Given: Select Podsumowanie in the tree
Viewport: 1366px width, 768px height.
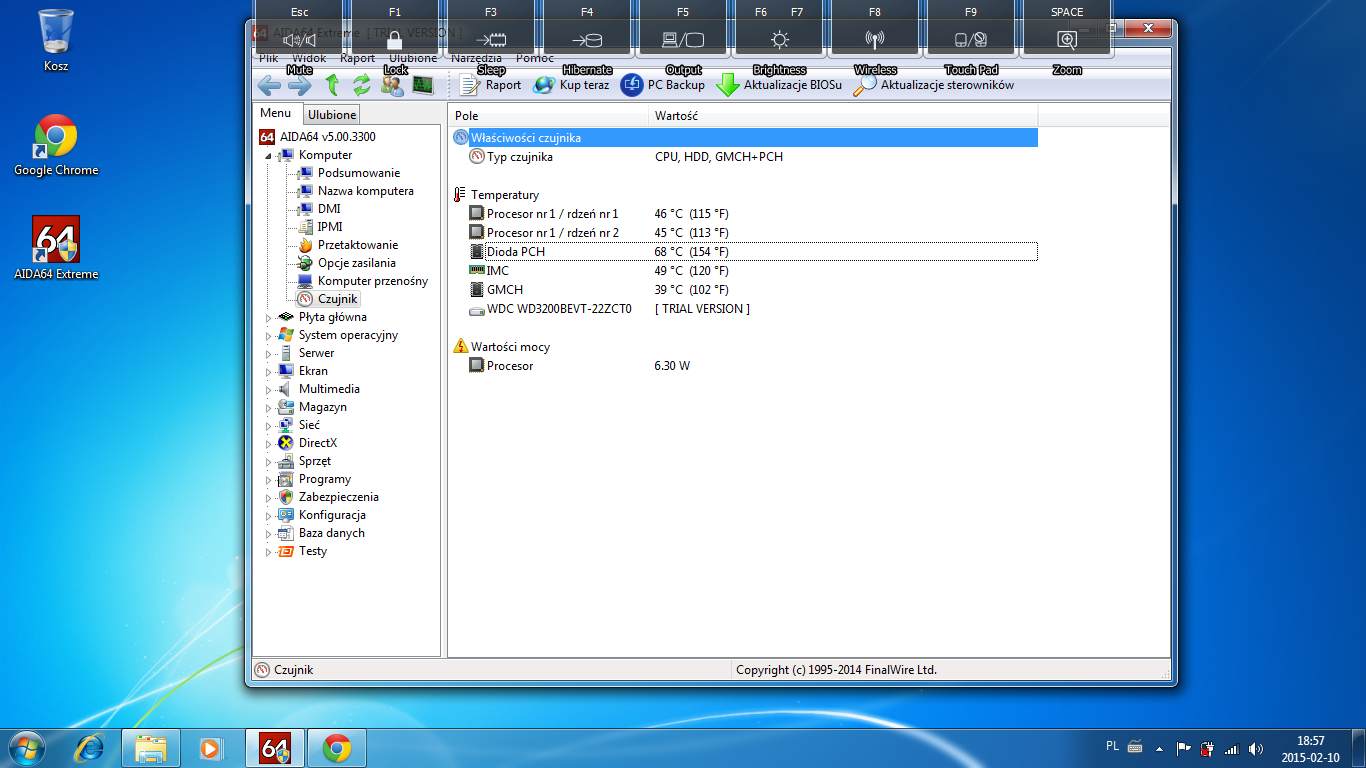Looking at the screenshot, I should 358,173.
